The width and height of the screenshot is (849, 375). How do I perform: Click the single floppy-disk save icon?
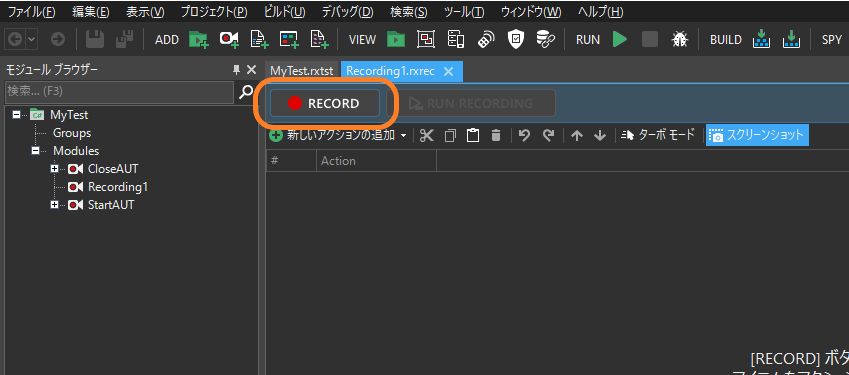coord(96,39)
